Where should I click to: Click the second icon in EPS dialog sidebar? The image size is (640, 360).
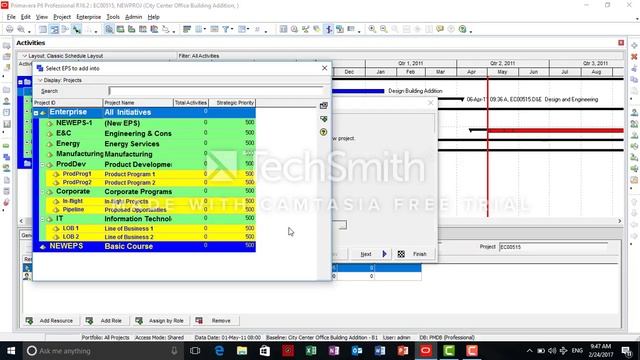coord(324,119)
